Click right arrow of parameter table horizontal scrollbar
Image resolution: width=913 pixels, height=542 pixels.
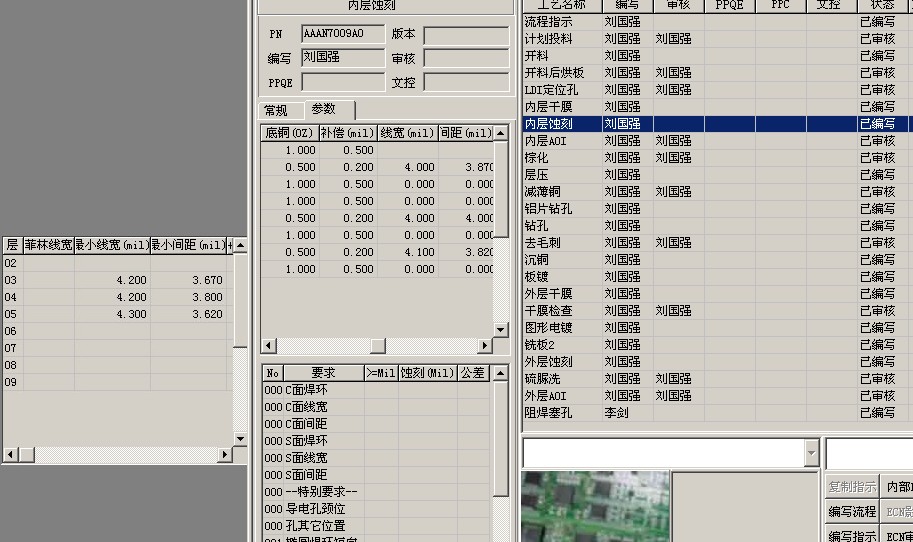click(x=485, y=346)
